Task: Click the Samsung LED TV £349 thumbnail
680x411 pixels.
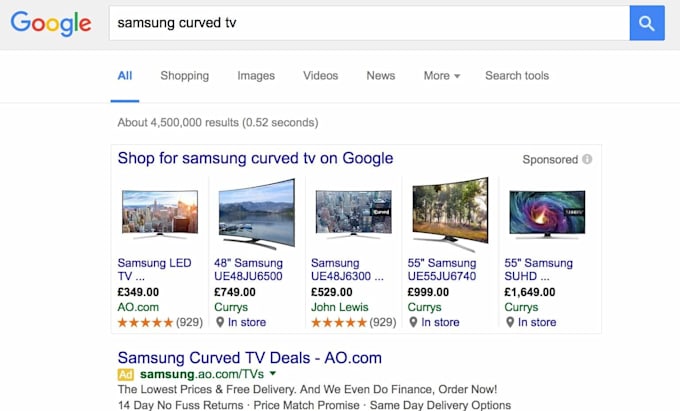Action: pos(159,213)
